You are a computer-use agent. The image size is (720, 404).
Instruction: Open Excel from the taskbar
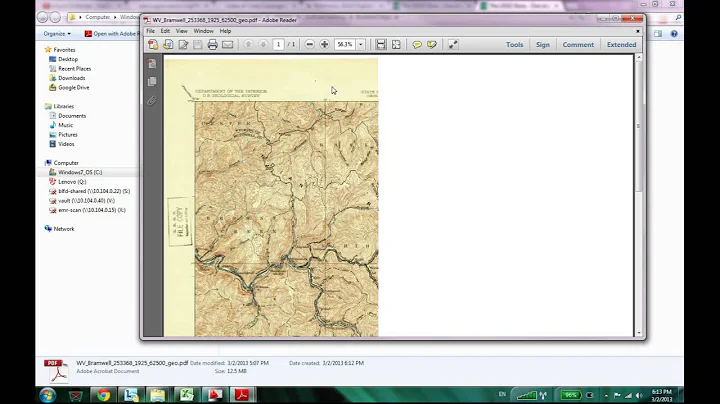(186, 395)
